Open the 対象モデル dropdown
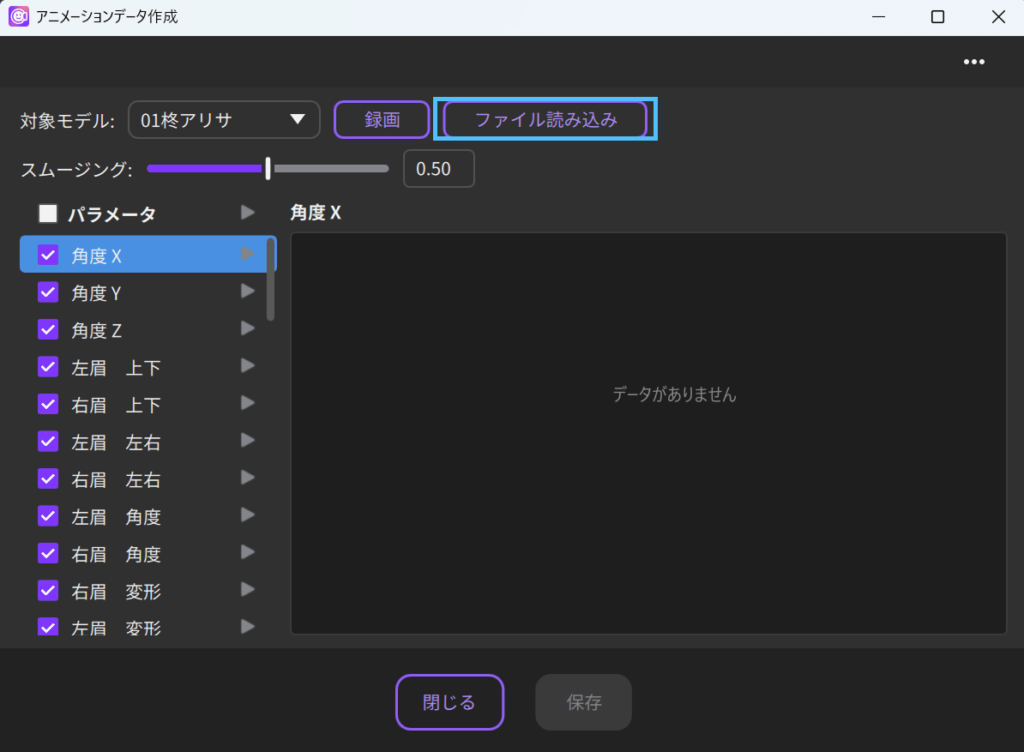Screen dimensions: 1024x752 point(224,120)
